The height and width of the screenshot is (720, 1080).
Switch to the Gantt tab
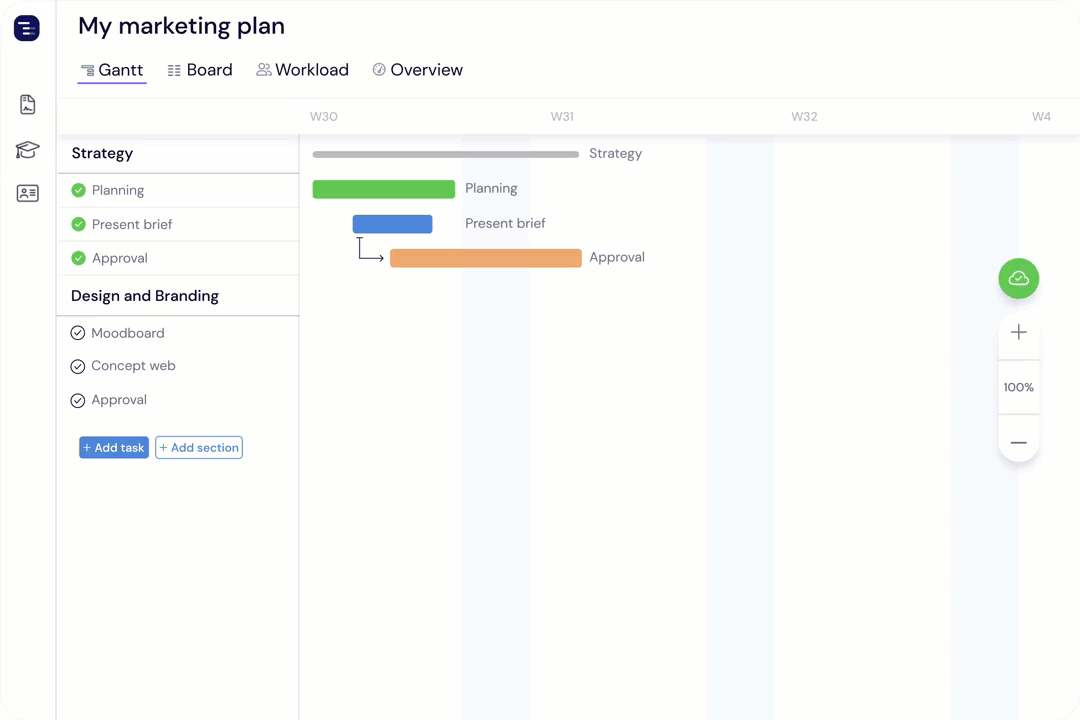pos(112,70)
